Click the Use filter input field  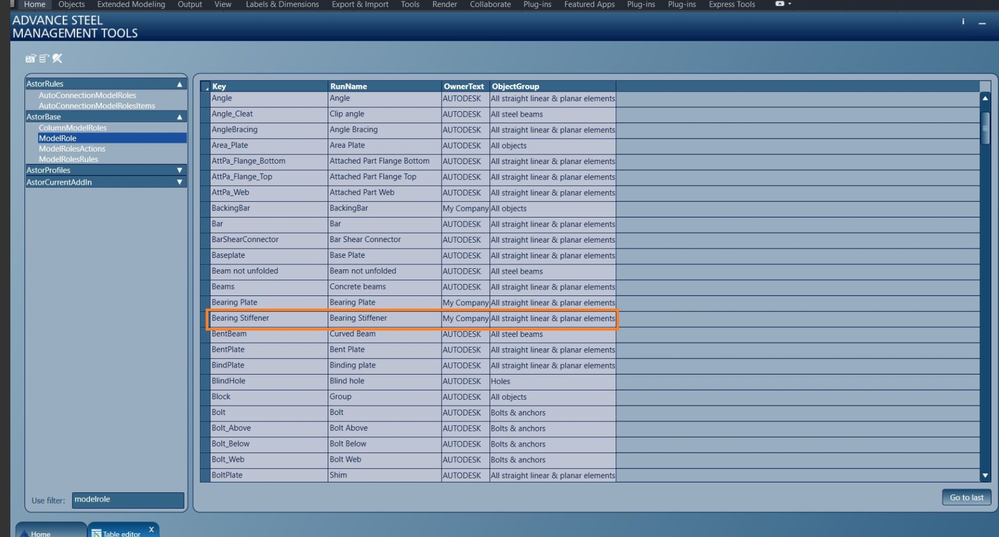pos(127,500)
